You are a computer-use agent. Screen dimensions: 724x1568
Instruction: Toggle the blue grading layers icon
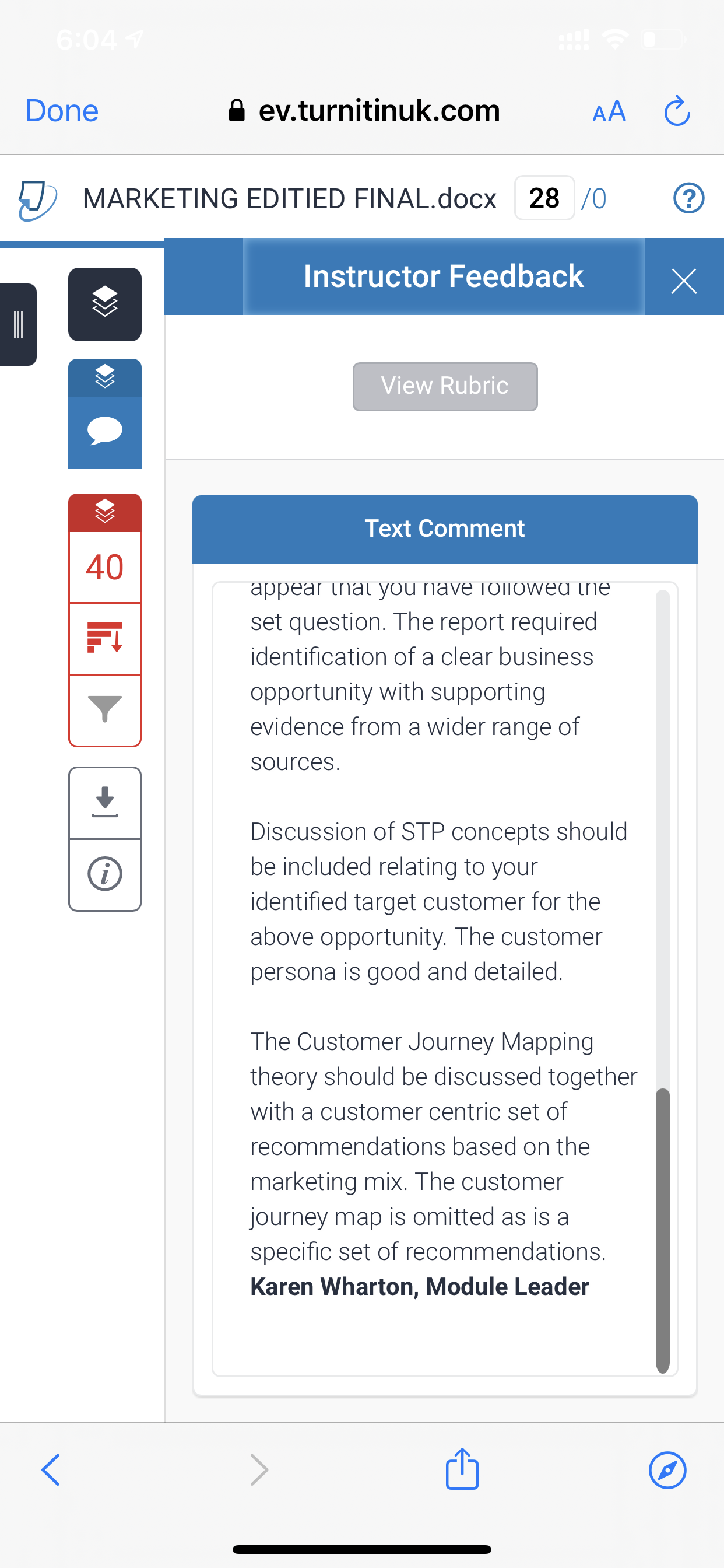click(x=105, y=377)
